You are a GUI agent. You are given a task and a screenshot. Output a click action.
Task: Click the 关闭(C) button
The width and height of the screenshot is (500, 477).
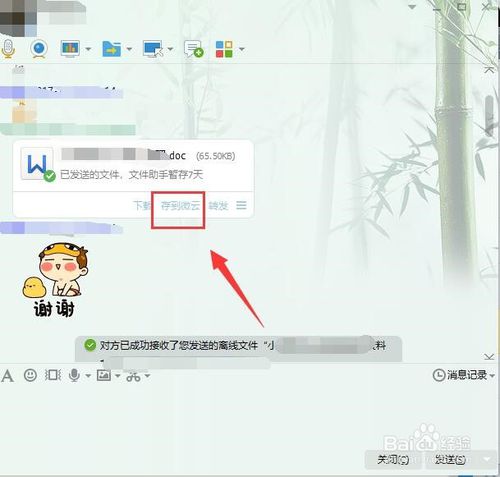click(393, 460)
